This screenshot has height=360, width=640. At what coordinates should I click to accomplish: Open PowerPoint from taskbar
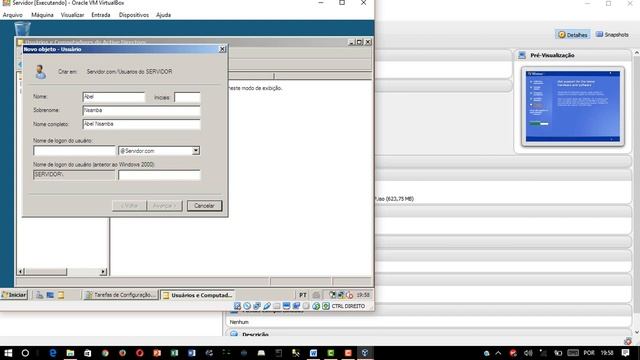click(x=157, y=353)
